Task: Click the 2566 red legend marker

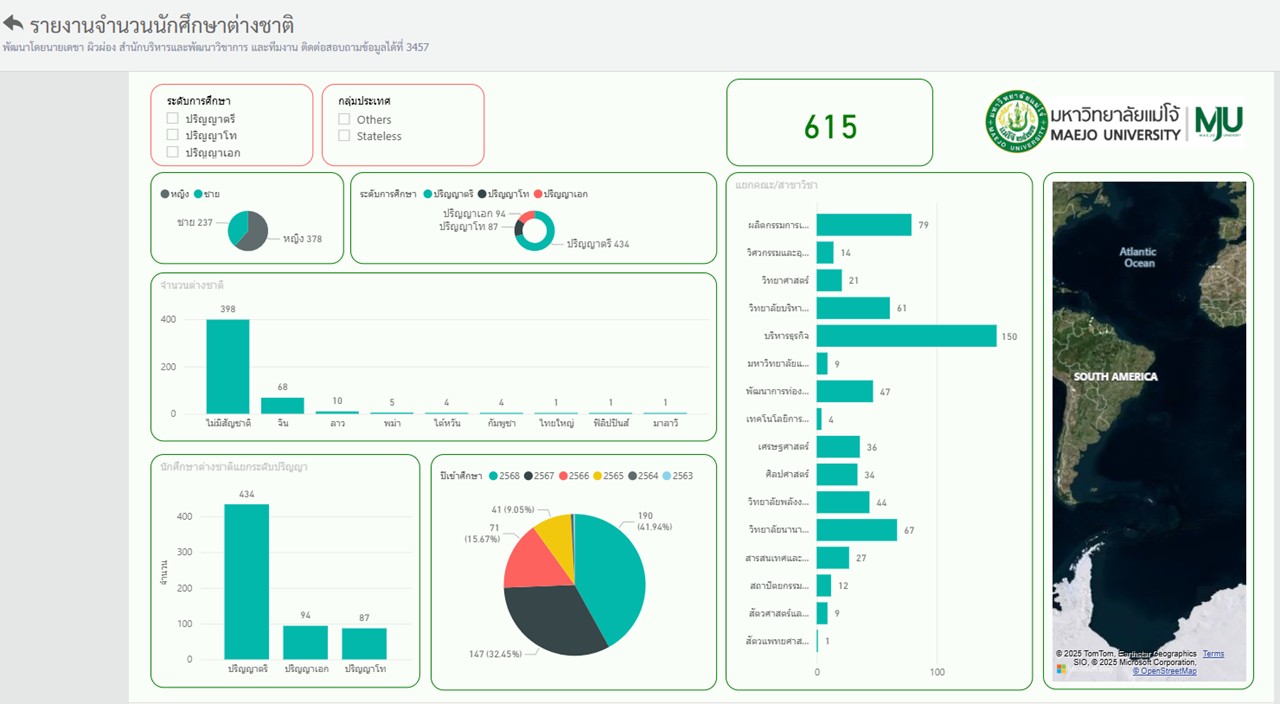Action: coord(562,476)
